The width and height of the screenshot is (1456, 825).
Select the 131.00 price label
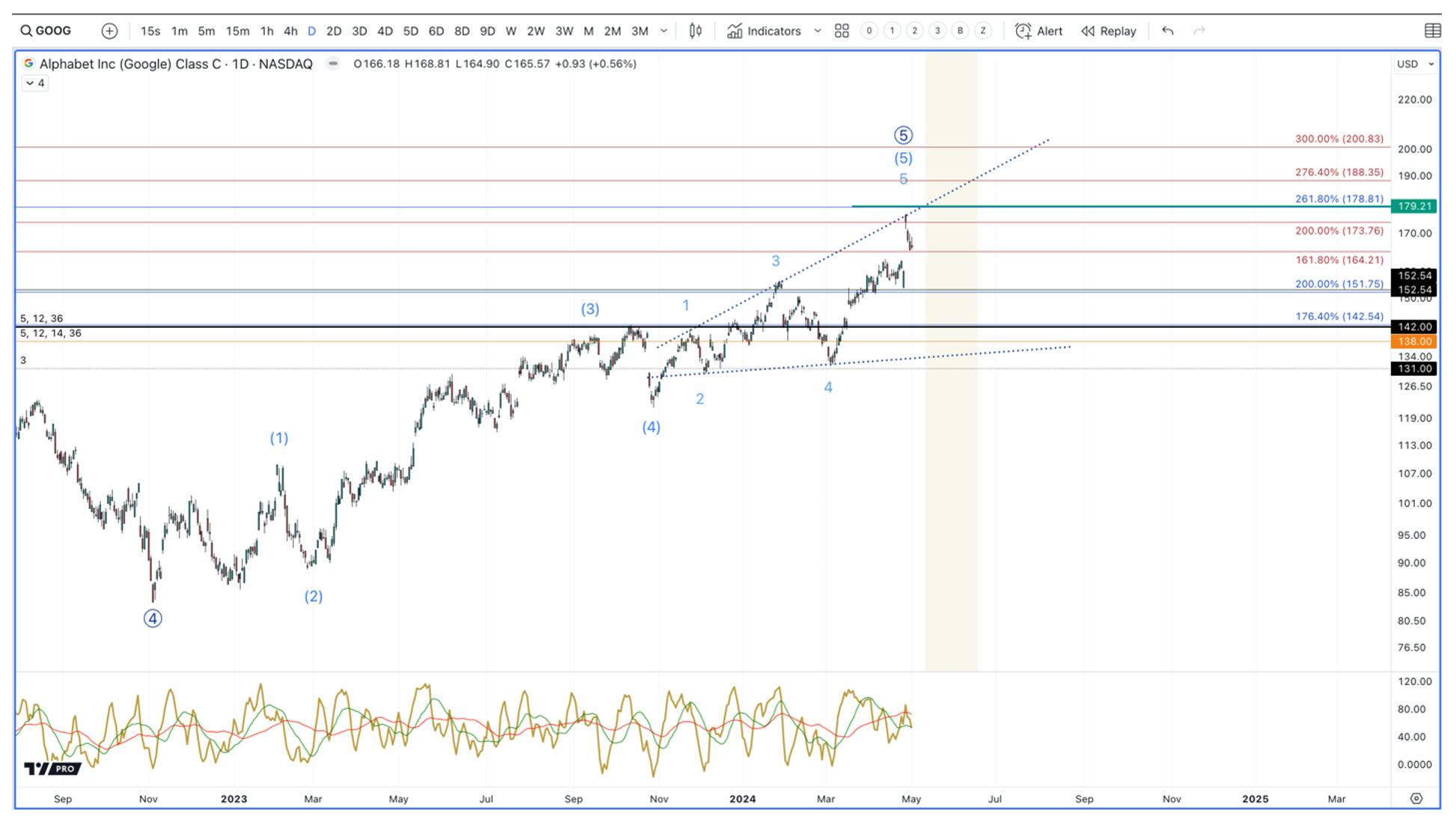[x=1414, y=368]
